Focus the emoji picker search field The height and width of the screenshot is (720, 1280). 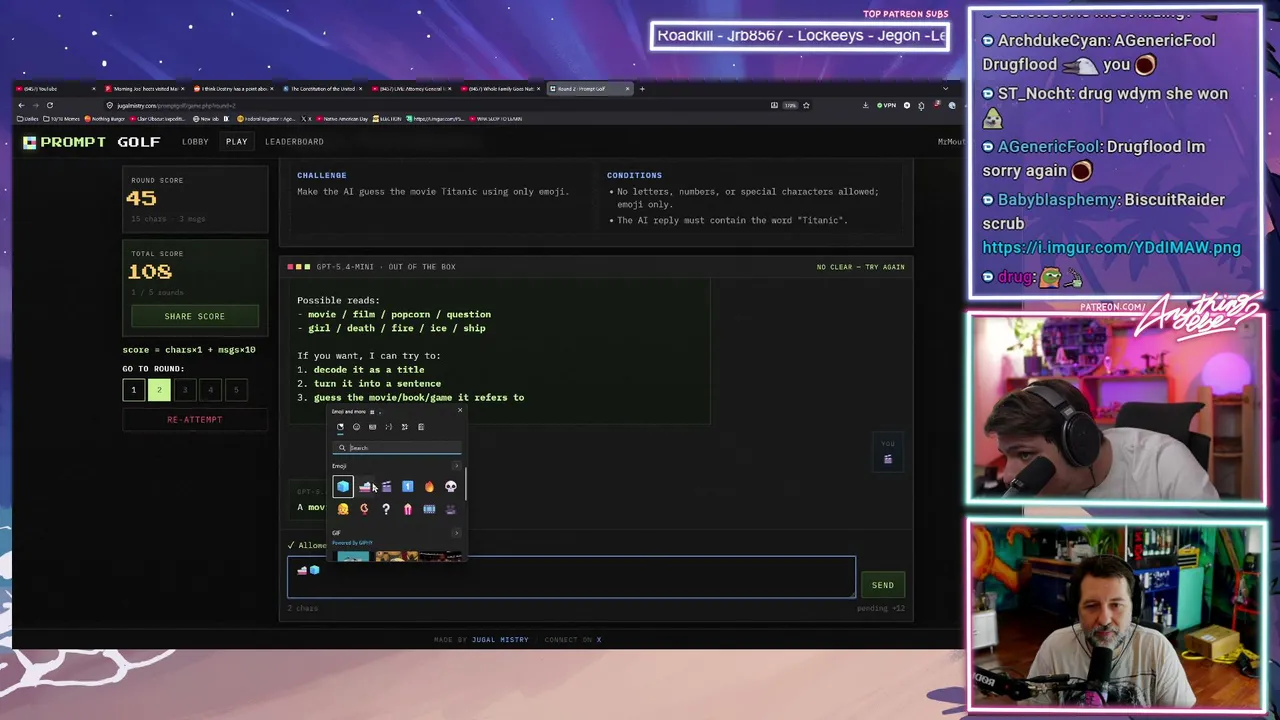398,448
